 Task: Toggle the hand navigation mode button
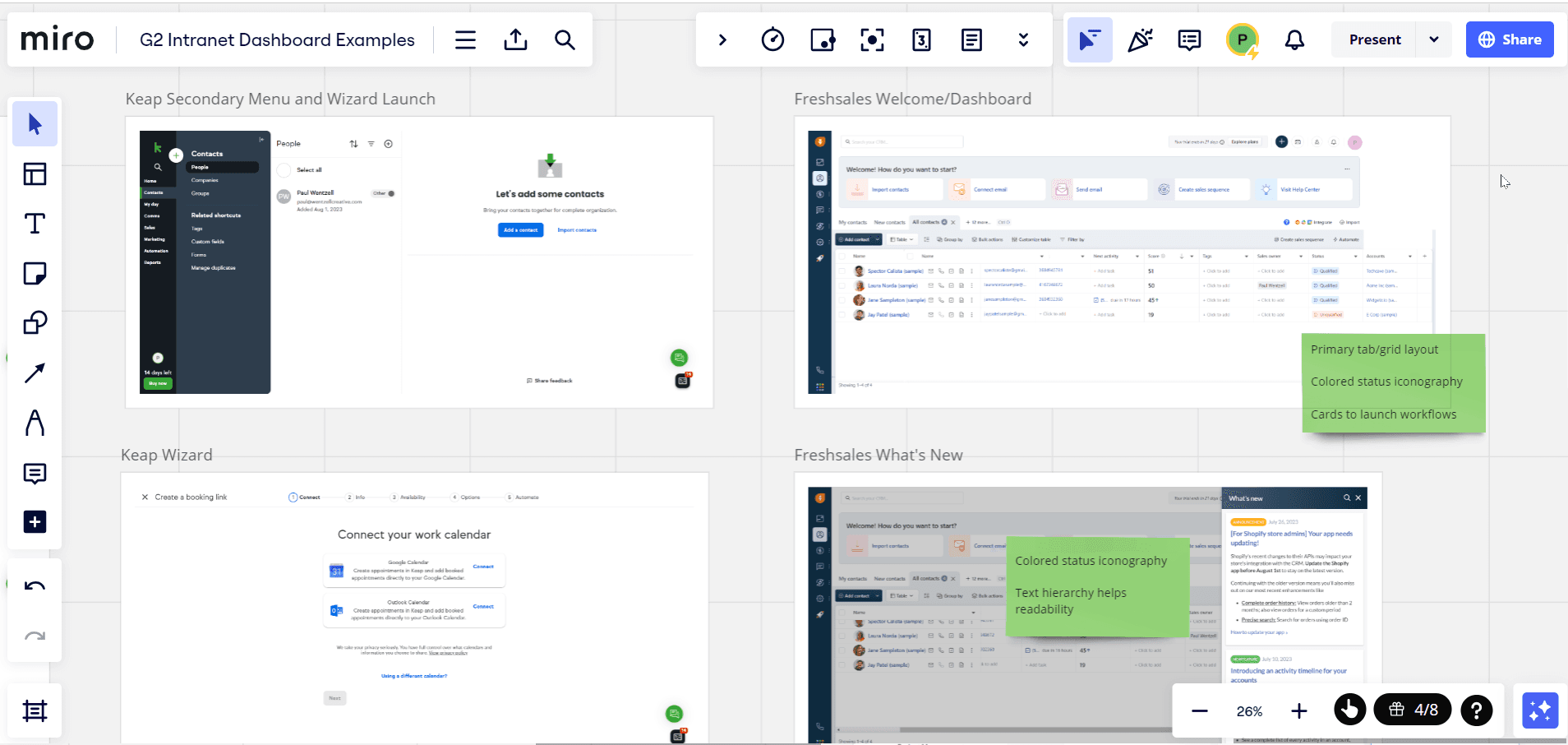click(1349, 709)
